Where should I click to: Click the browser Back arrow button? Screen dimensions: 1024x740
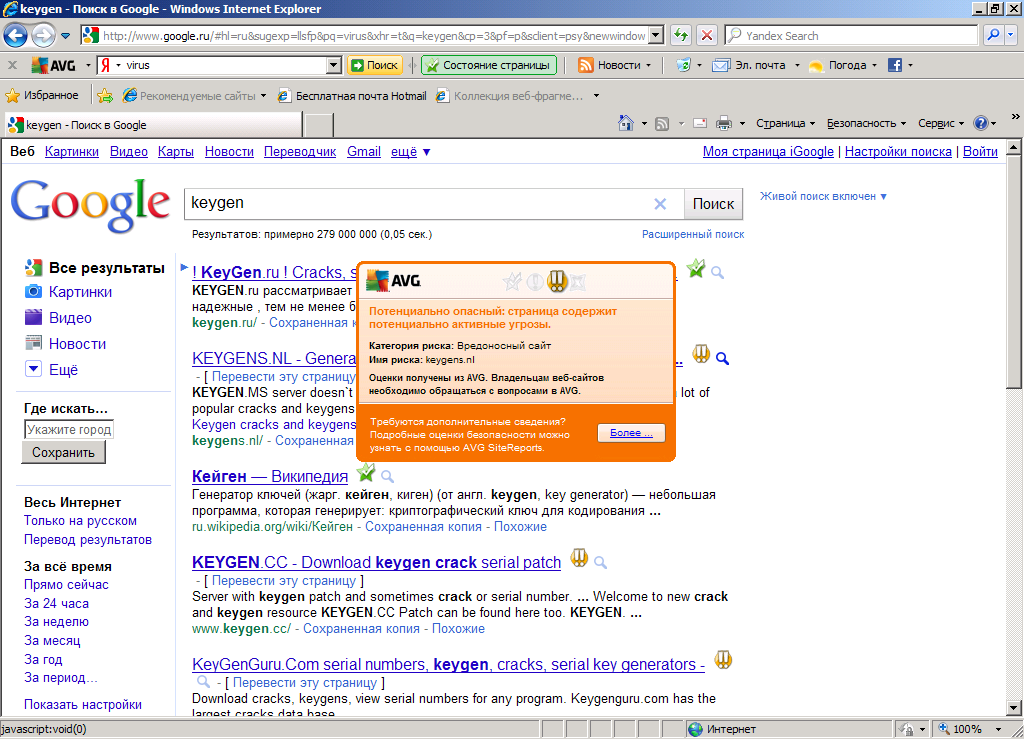click(15, 35)
